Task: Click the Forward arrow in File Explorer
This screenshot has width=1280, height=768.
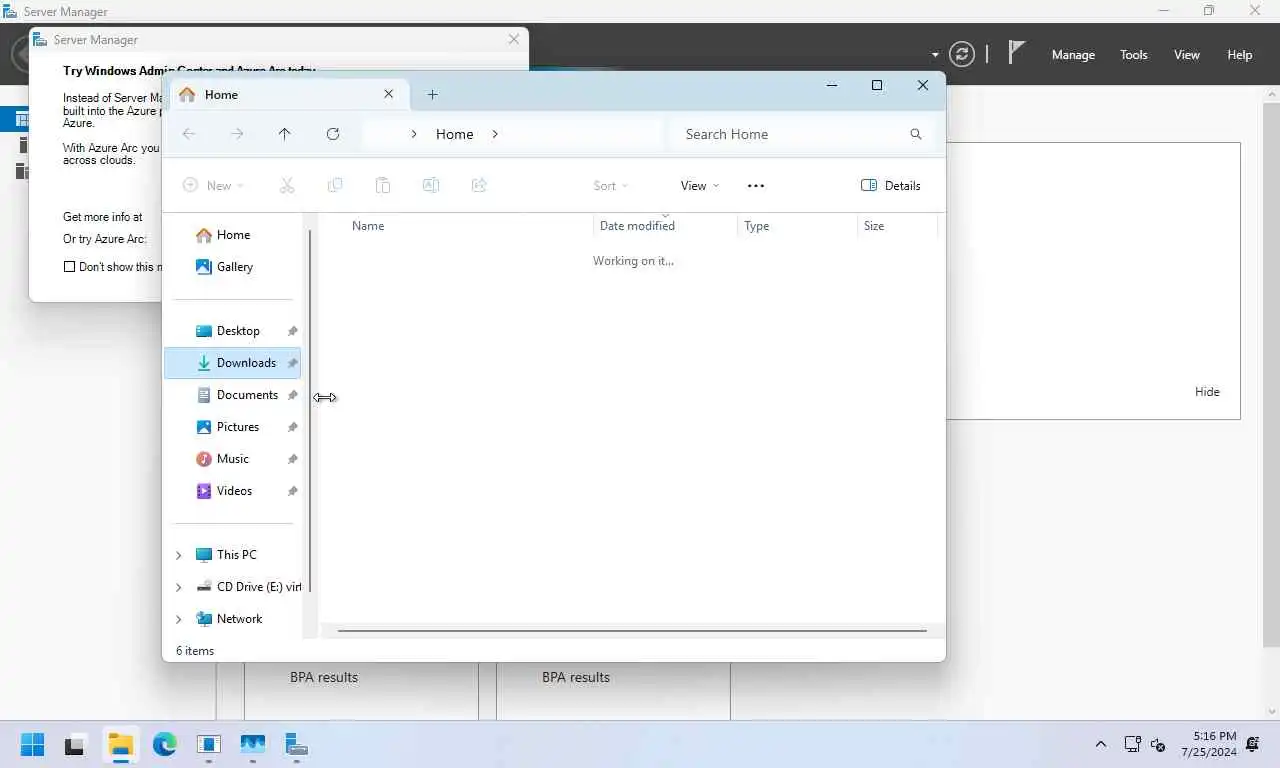Action: (237, 134)
